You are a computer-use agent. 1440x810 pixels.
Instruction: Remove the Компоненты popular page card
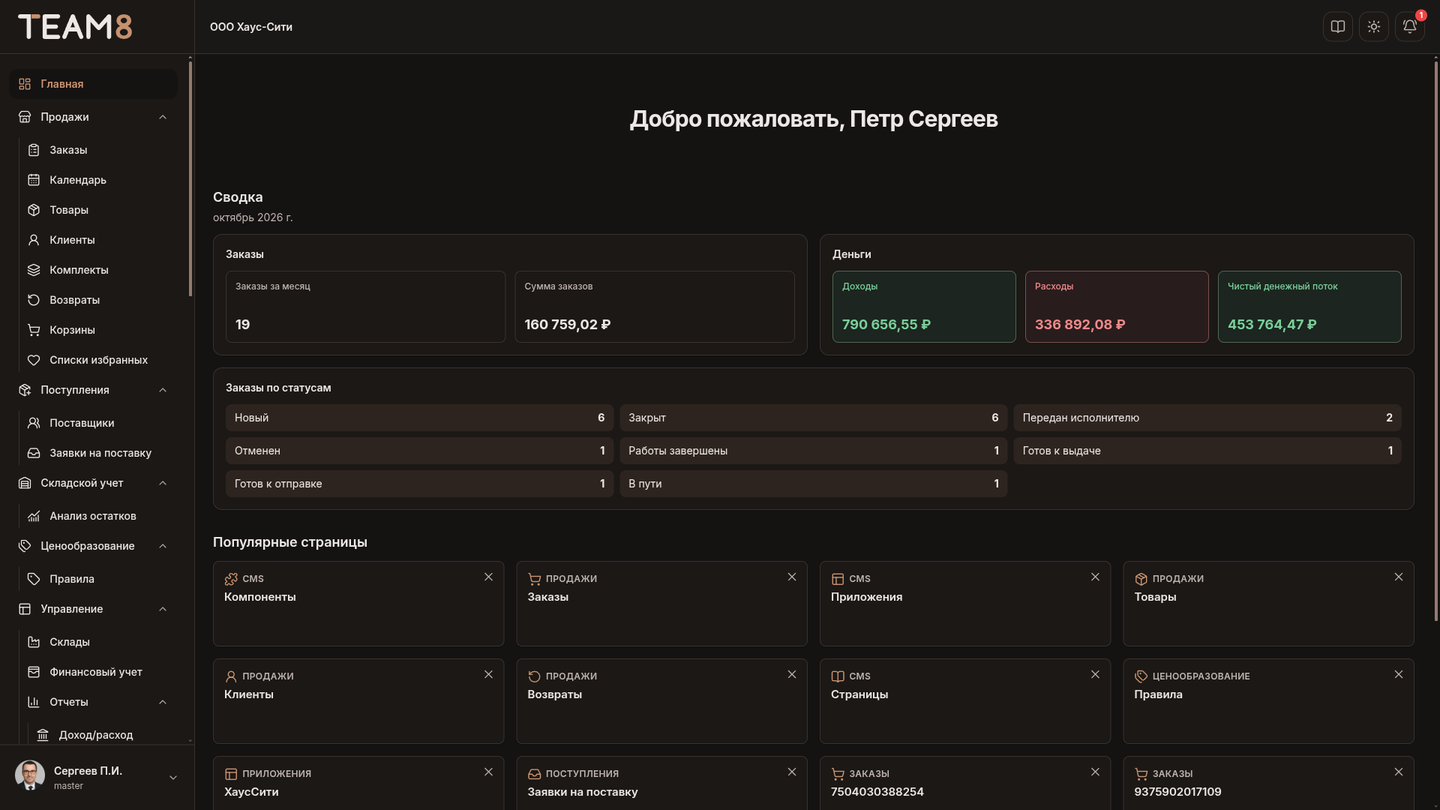click(489, 577)
